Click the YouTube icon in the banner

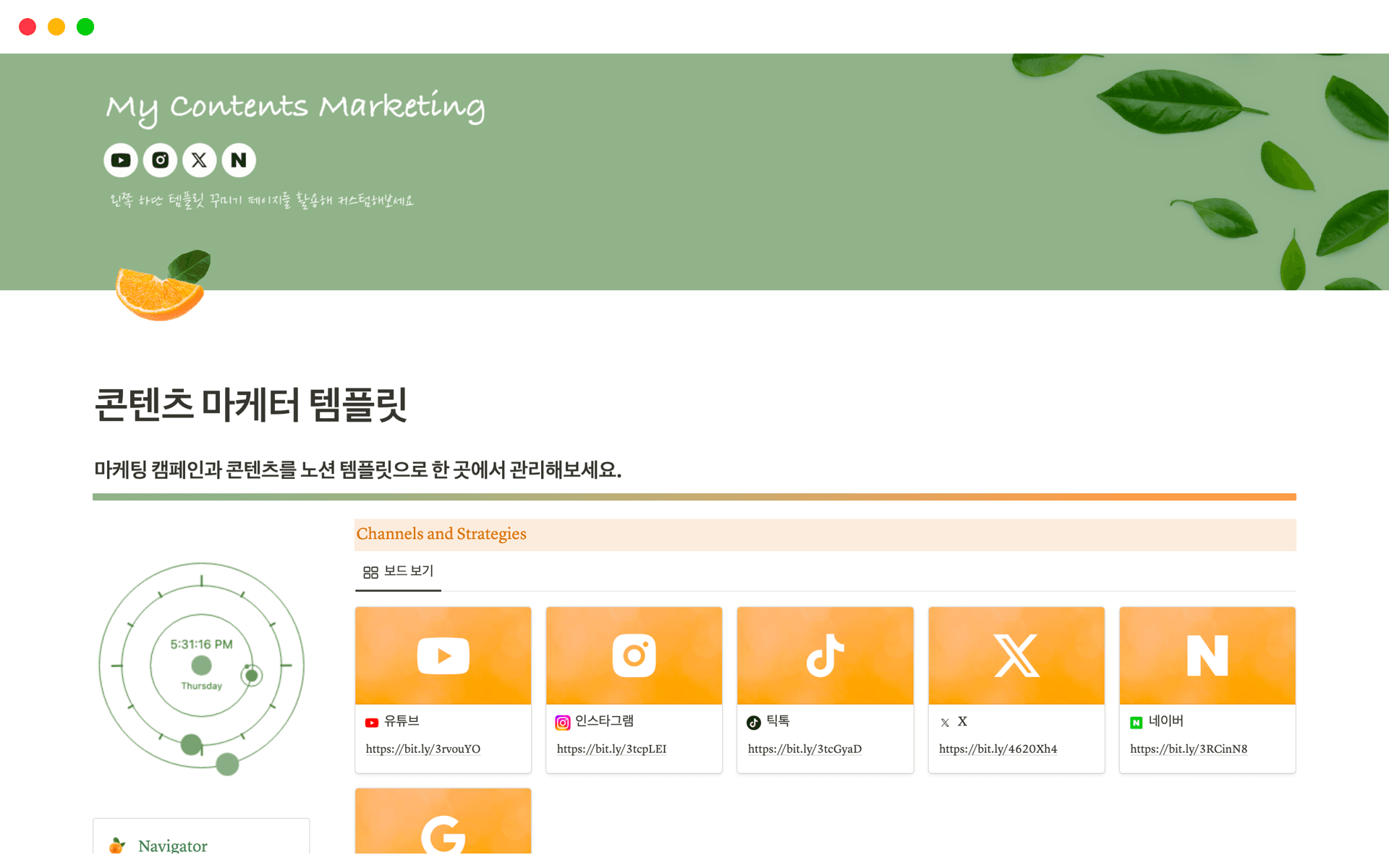pyautogui.click(x=121, y=160)
